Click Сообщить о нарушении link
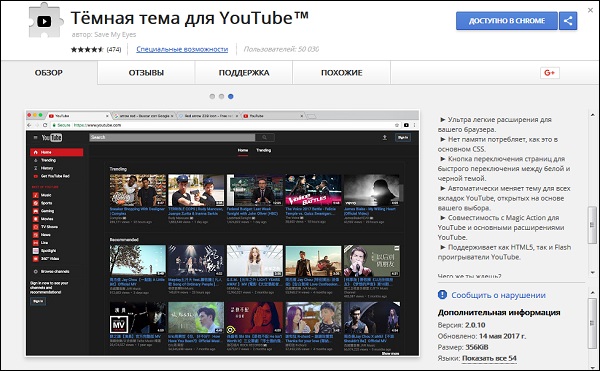Screen dimensions: 600x371 [498, 295]
